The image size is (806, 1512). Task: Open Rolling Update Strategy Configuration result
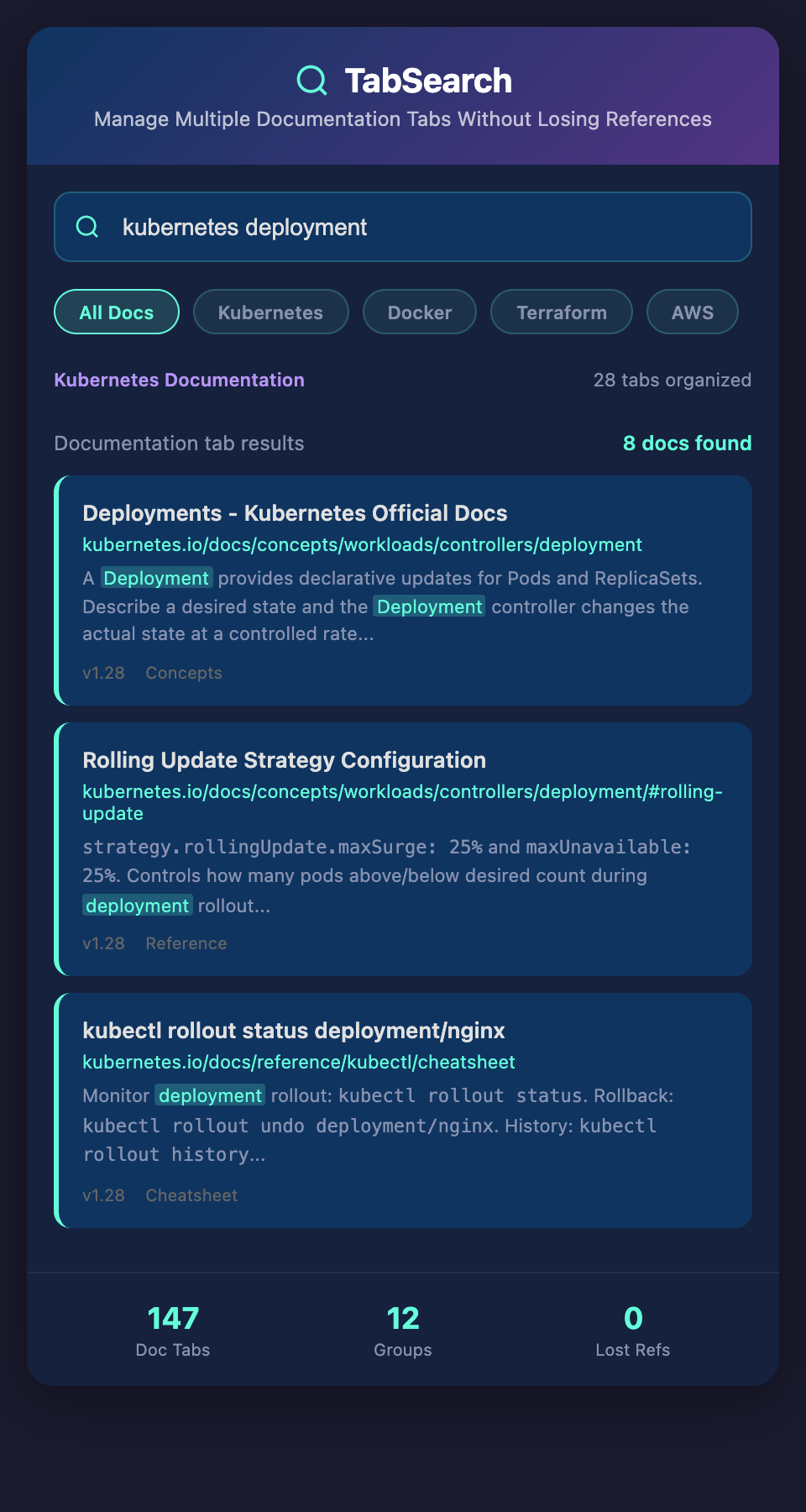[x=284, y=760]
